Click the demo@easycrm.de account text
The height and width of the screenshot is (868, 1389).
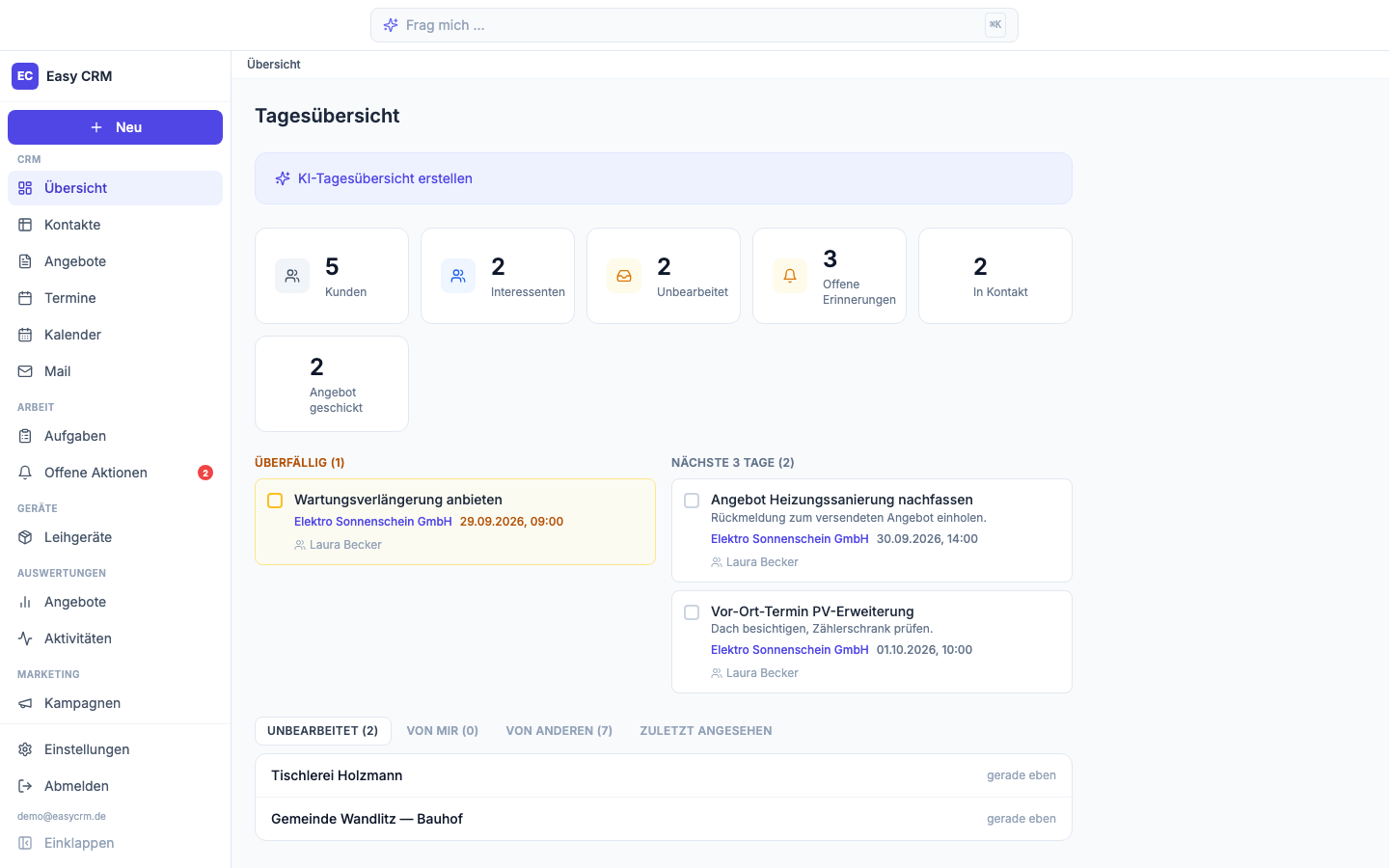click(x=62, y=816)
